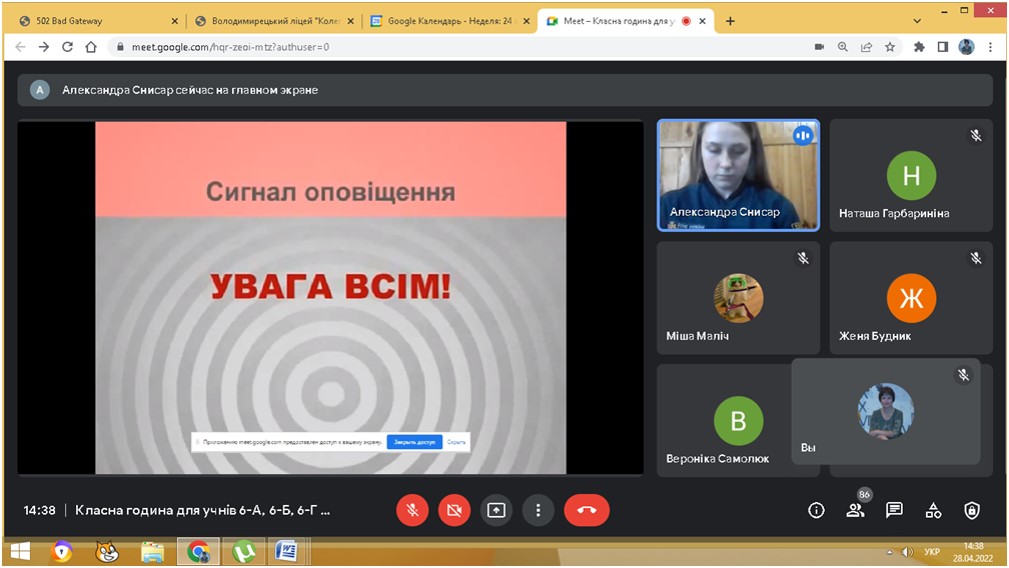Open the Chrome extensions puzzle icon
Viewport: 1009px width, 568px height.
[919, 47]
